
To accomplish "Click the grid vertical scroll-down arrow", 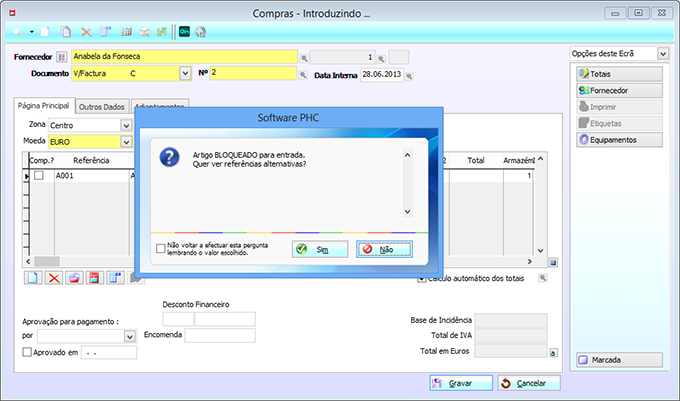I will tap(540, 251).
